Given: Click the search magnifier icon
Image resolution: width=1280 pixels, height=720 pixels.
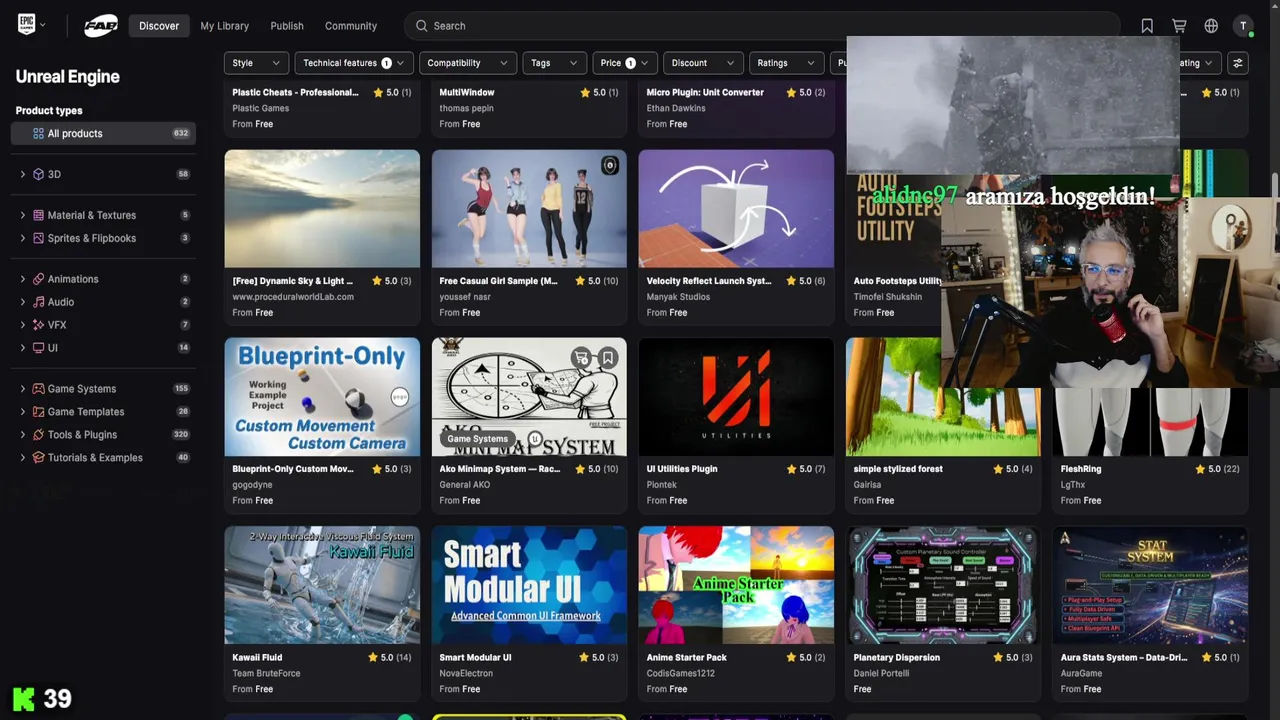Looking at the screenshot, I should click(x=421, y=26).
